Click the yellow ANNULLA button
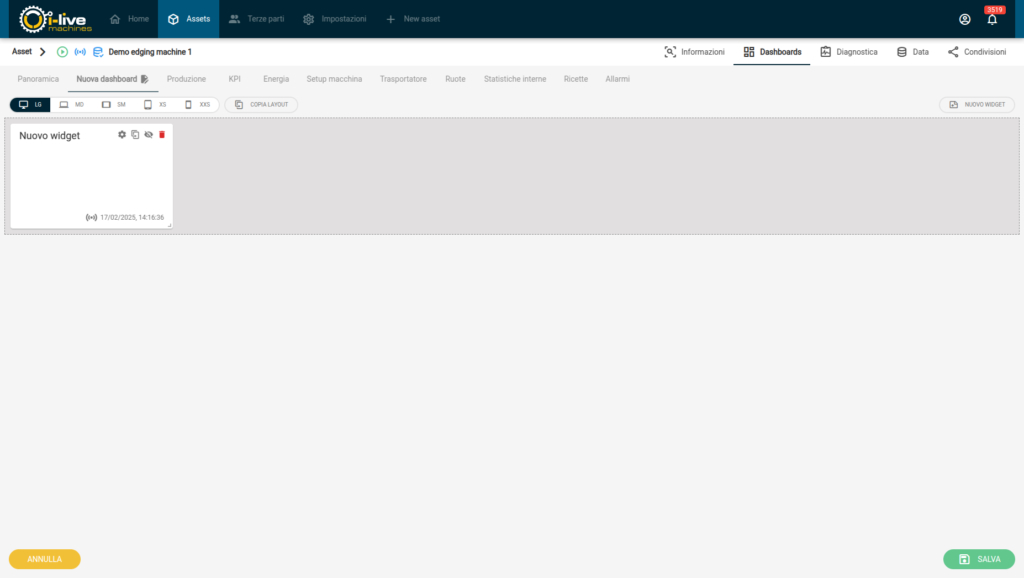This screenshot has height=578, width=1024. tap(45, 559)
